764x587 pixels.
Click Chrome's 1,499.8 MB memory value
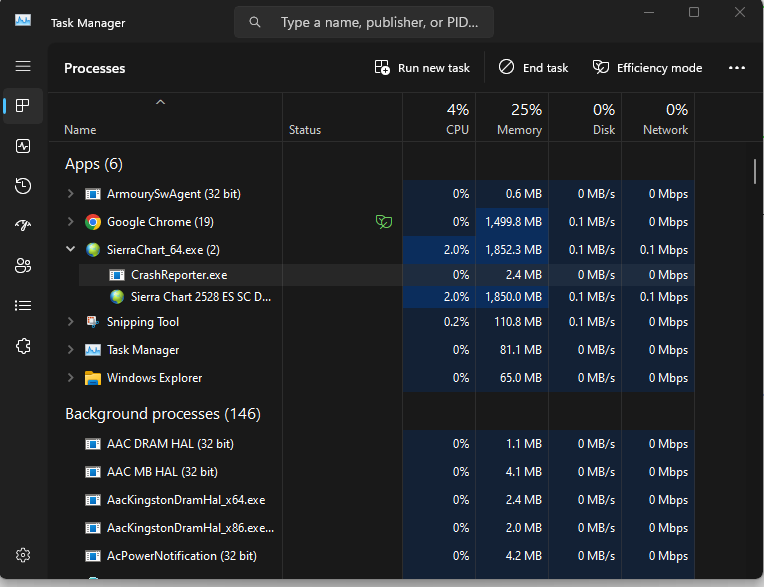pyautogui.click(x=513, y=222)
